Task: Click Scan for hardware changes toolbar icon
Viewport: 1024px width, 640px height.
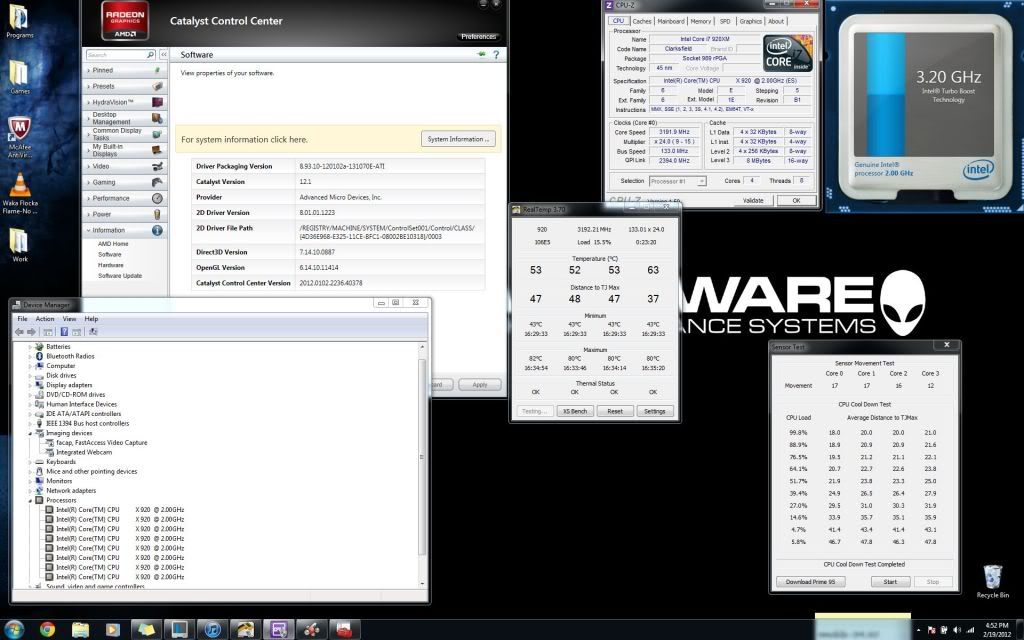Action: (x=93, y=332)
